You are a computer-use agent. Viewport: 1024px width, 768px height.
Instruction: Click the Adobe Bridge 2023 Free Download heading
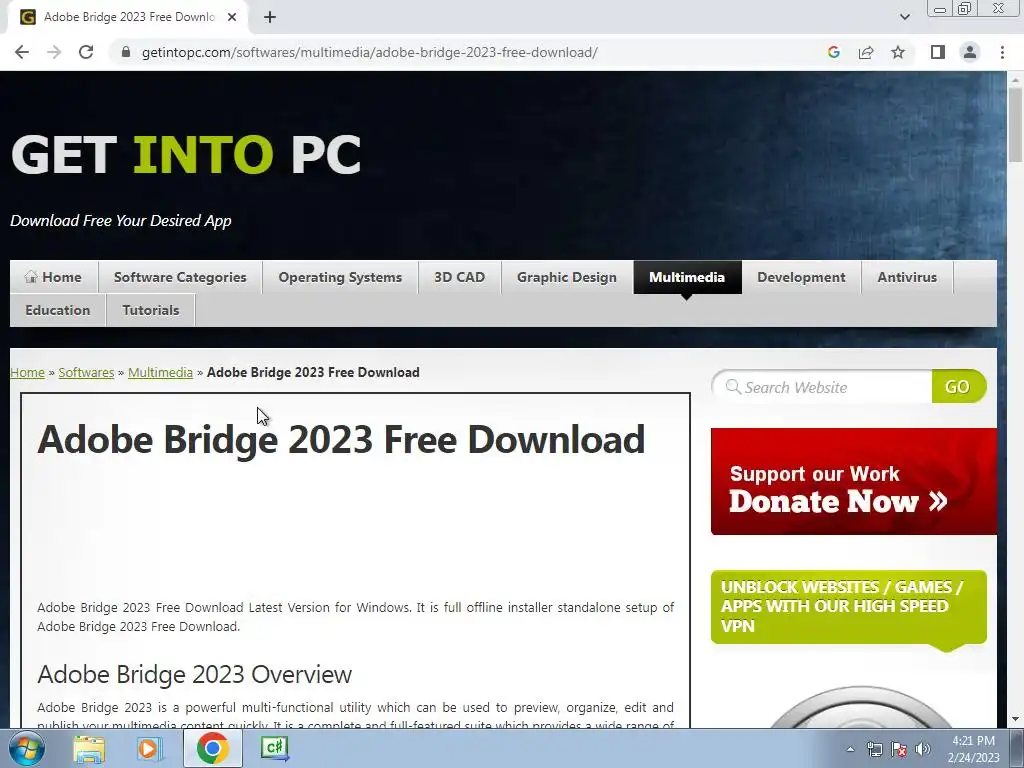pos(341,440)
